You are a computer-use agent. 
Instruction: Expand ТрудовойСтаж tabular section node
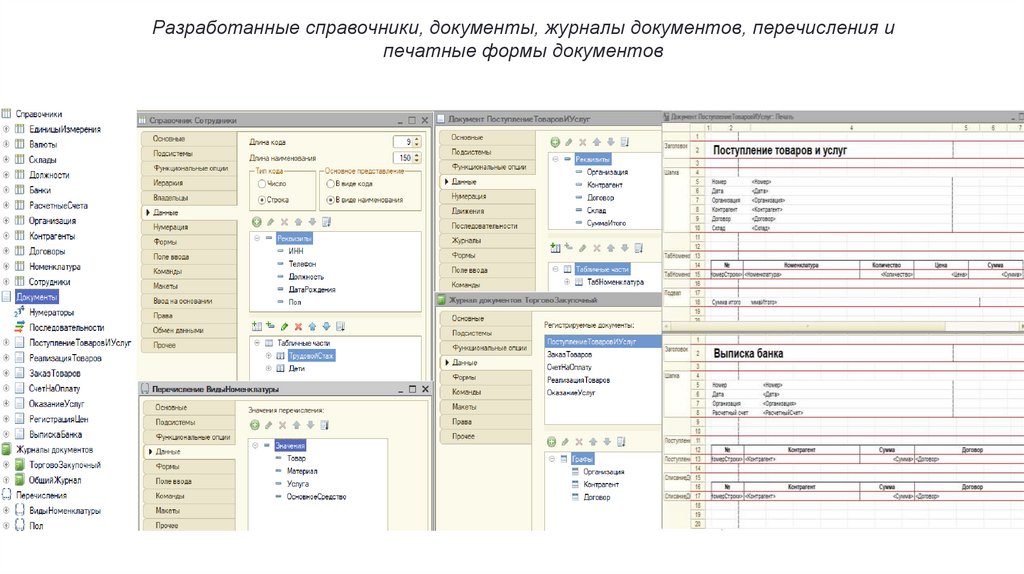268,355
